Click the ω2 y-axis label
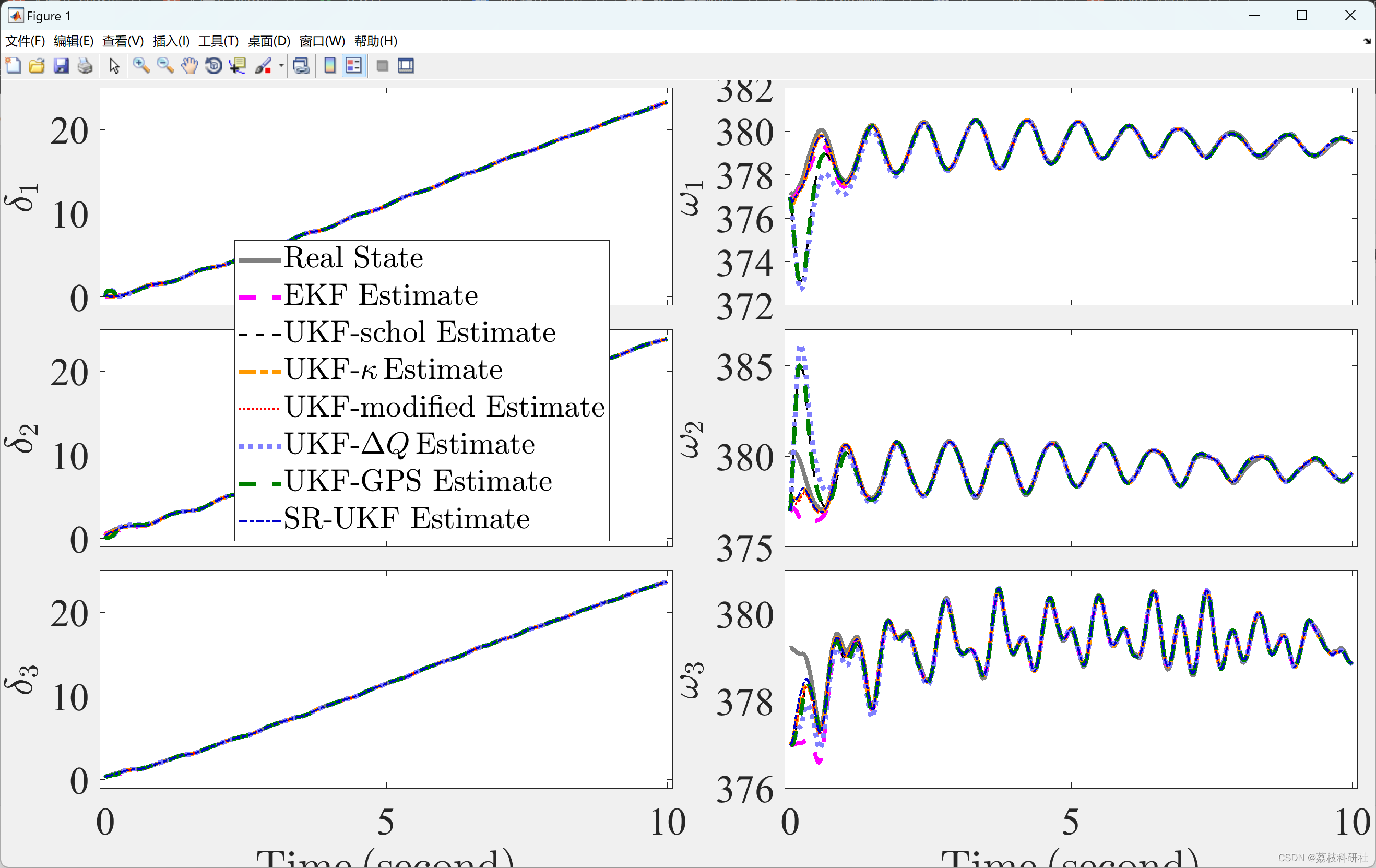This screenshot has height=868, width=1376. coord(693,440)
